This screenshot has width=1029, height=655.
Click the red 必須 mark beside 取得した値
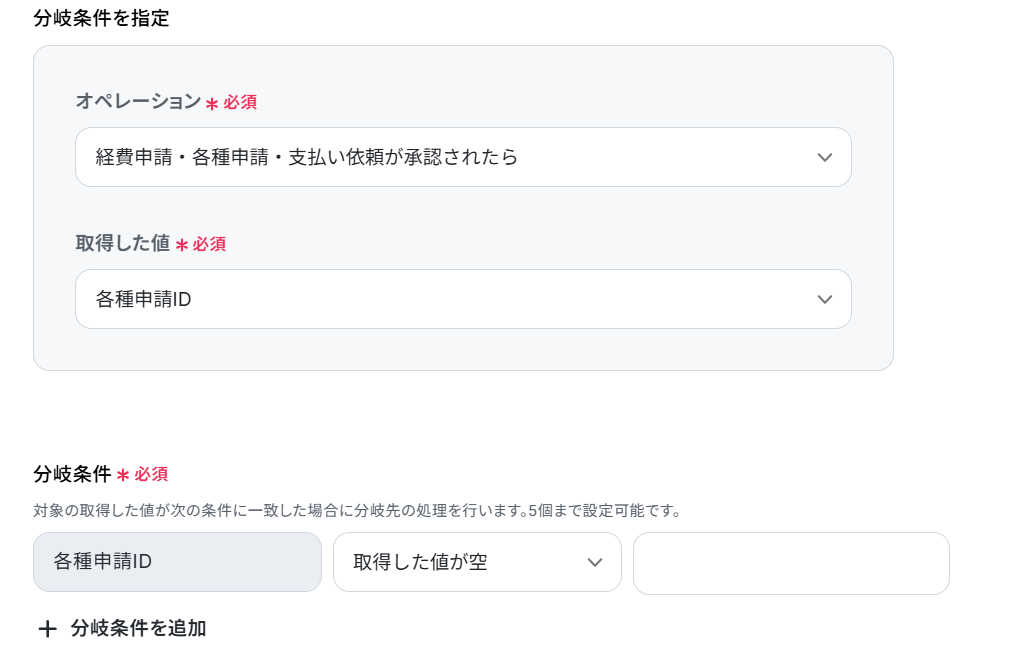[209, 244]
